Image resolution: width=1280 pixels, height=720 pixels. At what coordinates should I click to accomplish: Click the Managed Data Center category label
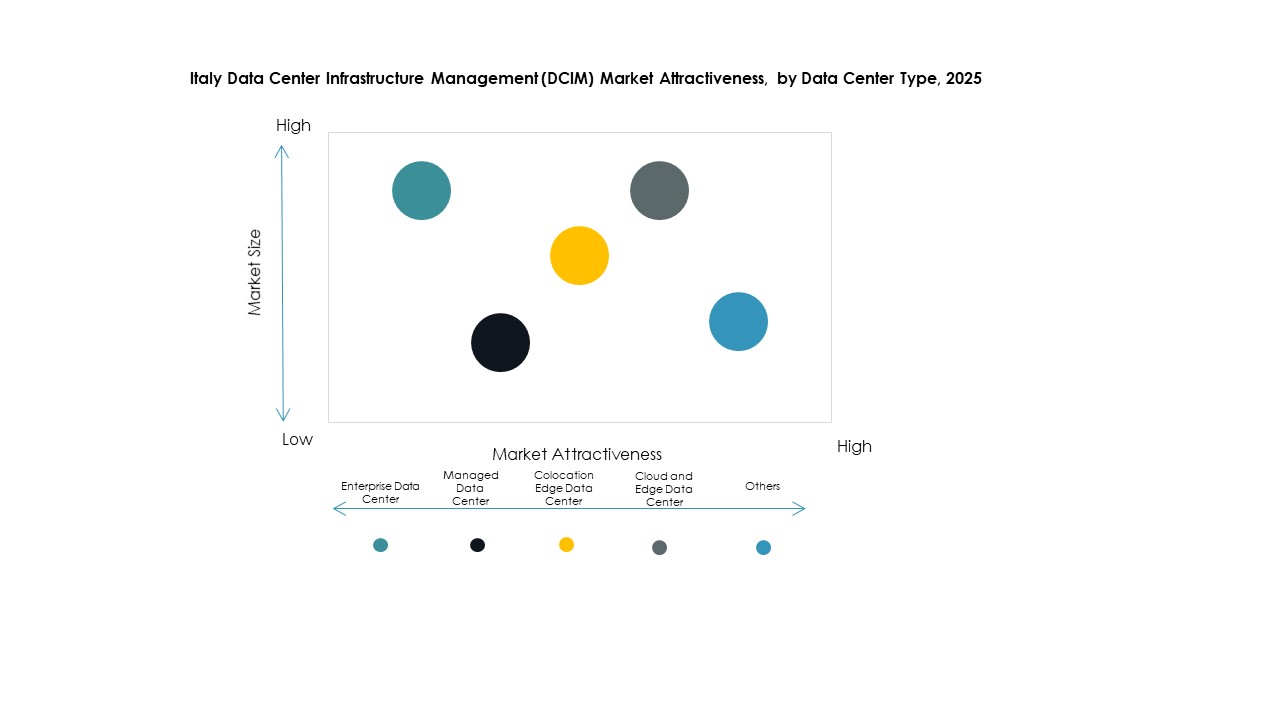tap(470, 488)
